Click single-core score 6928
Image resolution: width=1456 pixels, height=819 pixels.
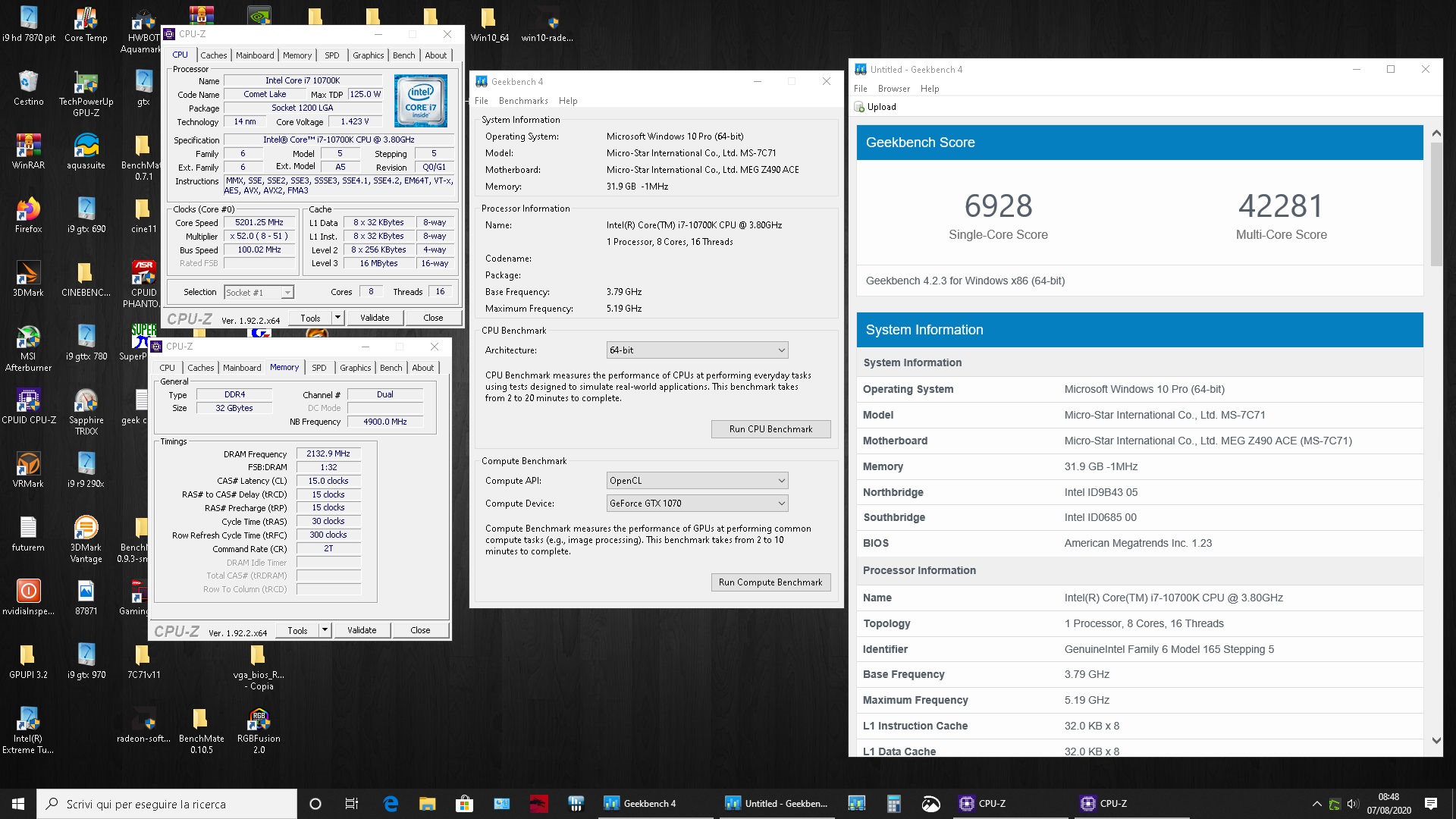pos(998,206)
